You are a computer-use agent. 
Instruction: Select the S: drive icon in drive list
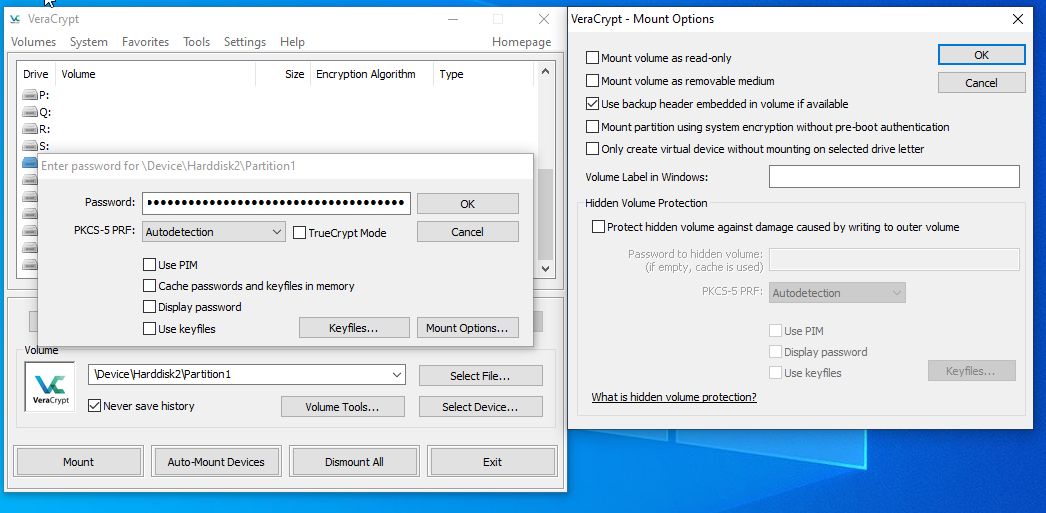(x=30, y=146)
